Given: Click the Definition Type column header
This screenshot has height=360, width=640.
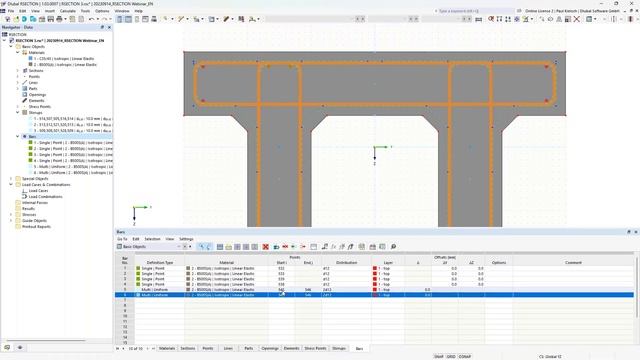Looking at the screenshot, I should 160,262.
